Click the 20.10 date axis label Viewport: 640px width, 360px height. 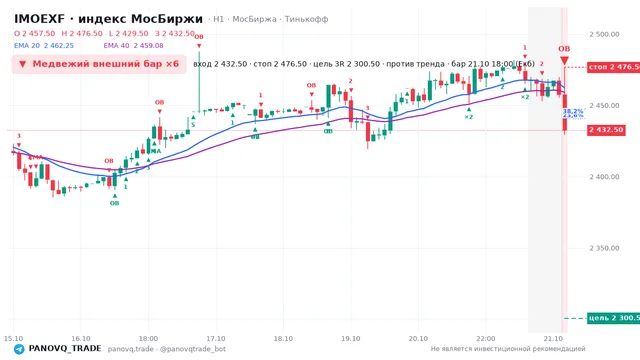[x=418, y=339]
